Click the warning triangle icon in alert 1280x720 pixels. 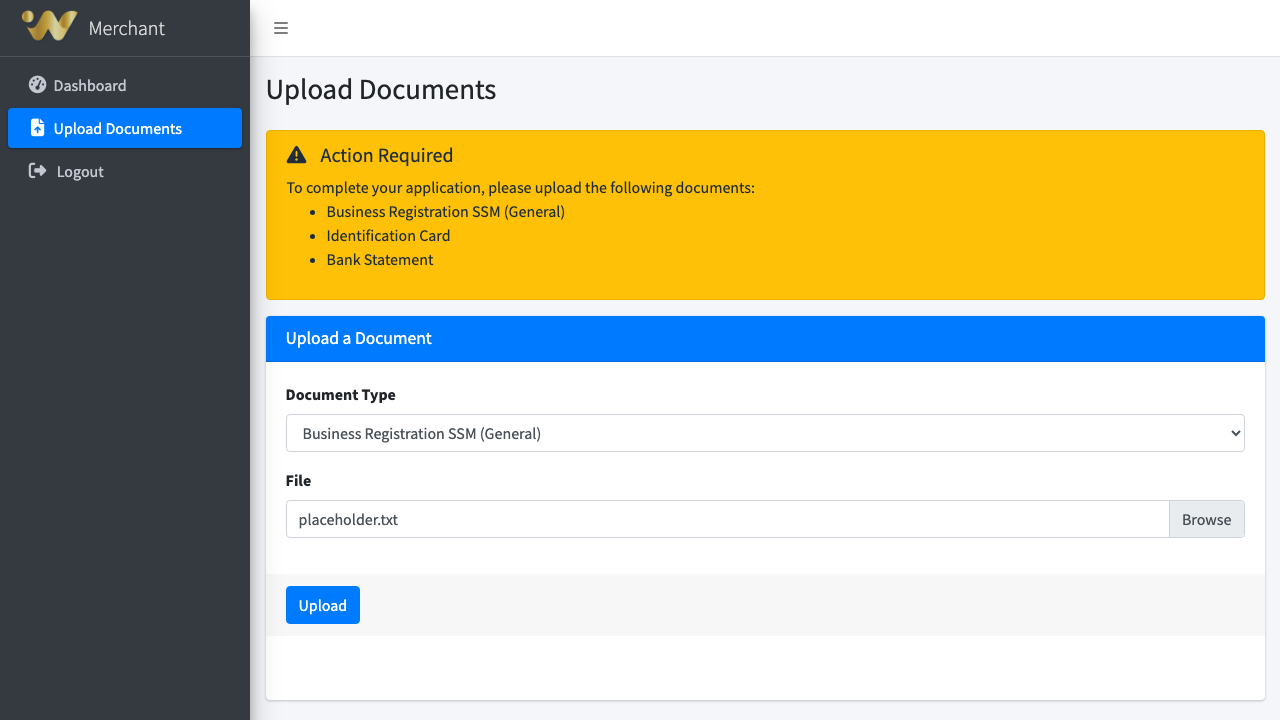coord(296,155)
